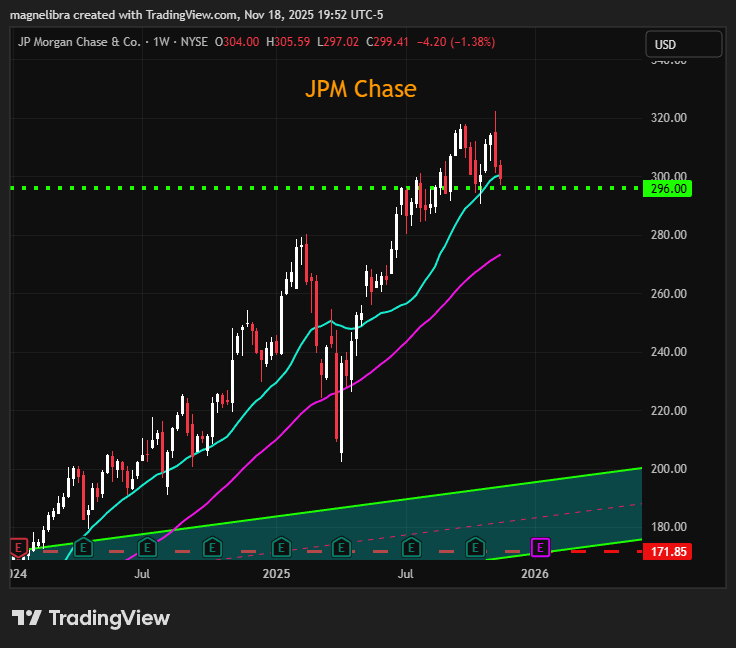Open the USD currency dropdown
This screenshot has height=648, width=736.
[x=683, y=44]
